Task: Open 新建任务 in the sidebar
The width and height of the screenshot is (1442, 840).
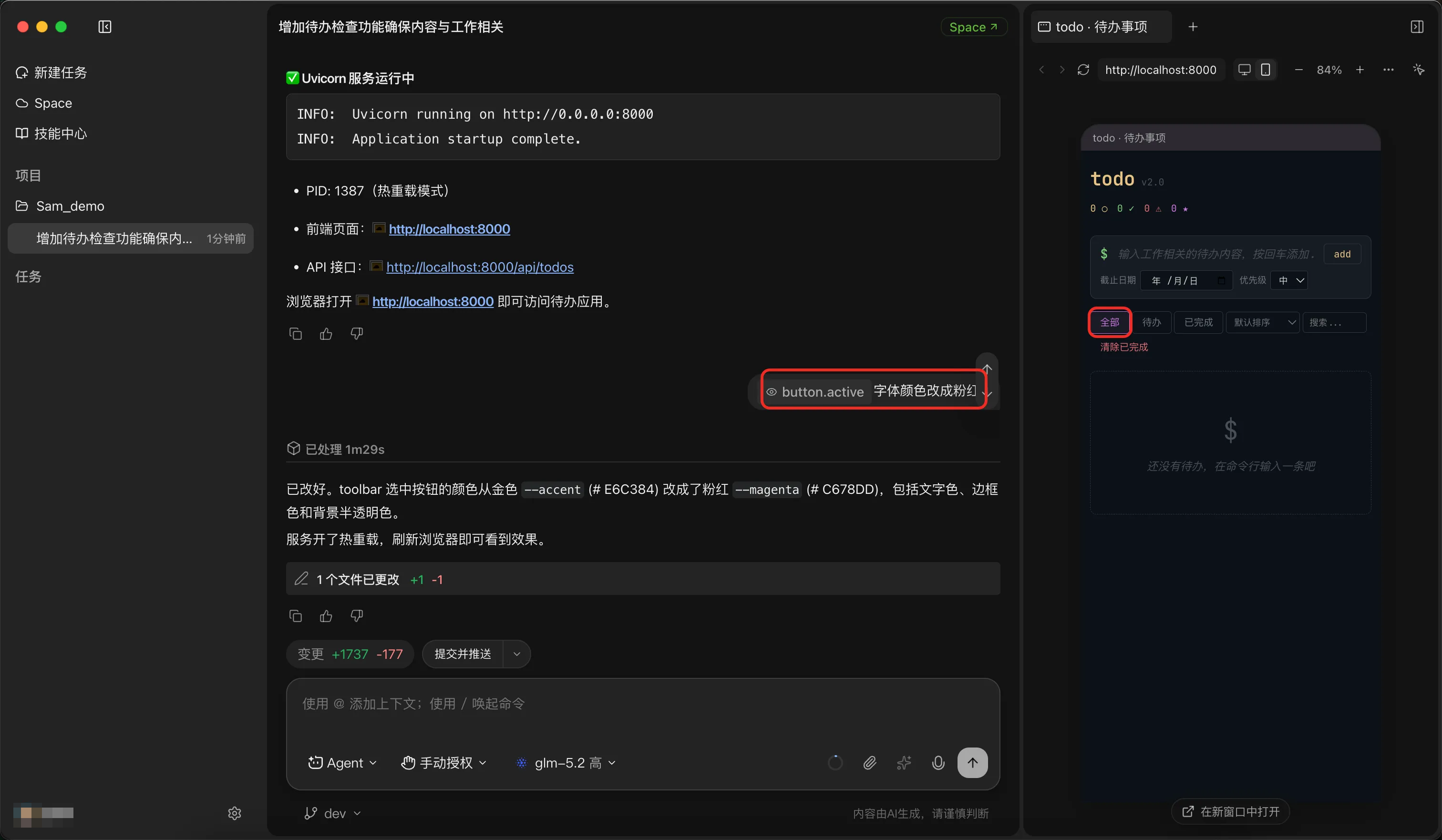Action: [x=51, y=72]
